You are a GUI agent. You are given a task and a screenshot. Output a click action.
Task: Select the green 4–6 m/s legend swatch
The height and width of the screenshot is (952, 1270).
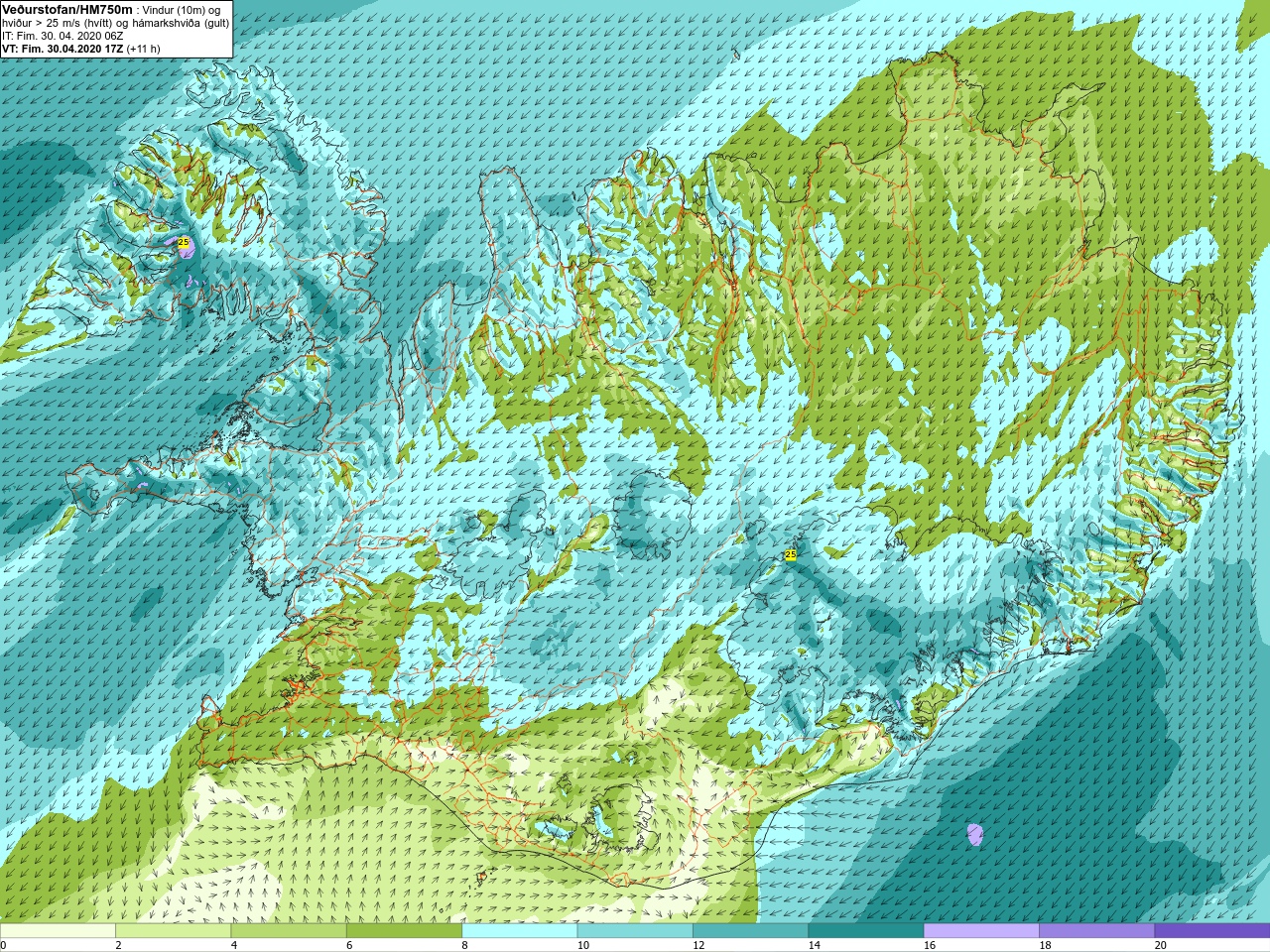[289, 930]
